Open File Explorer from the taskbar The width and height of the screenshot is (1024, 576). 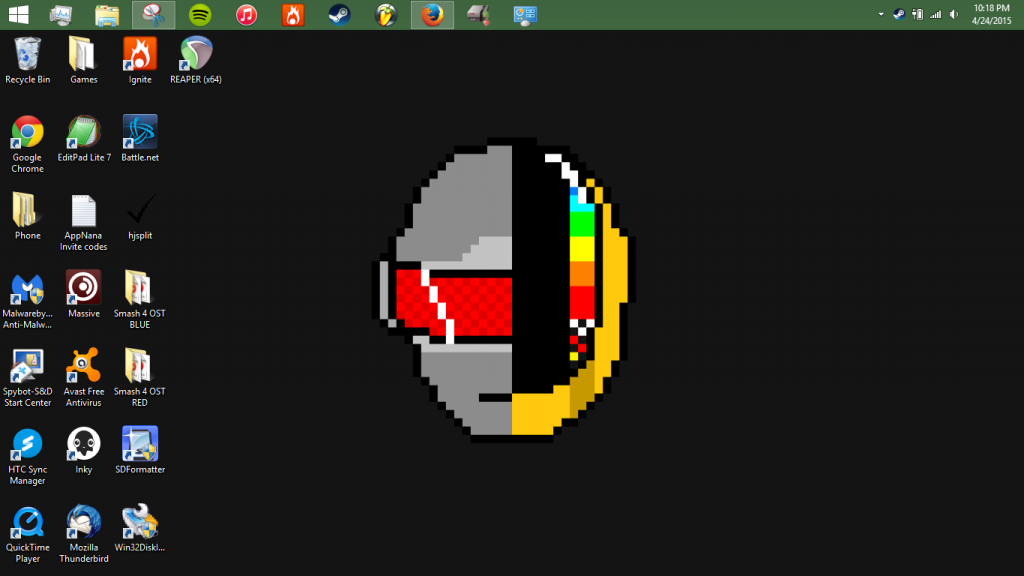107,15
